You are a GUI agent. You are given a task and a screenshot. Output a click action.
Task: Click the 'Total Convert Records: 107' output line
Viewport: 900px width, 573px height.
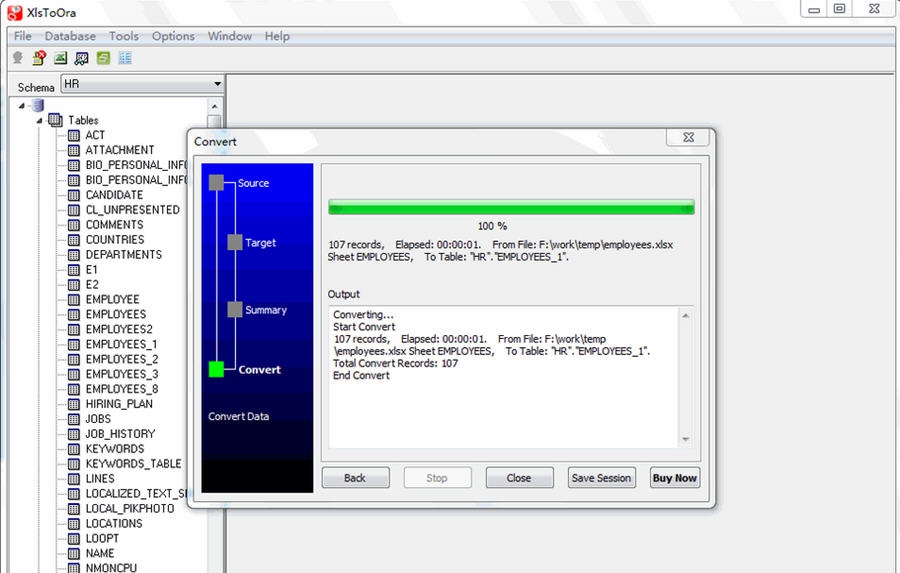coord(395,363)
